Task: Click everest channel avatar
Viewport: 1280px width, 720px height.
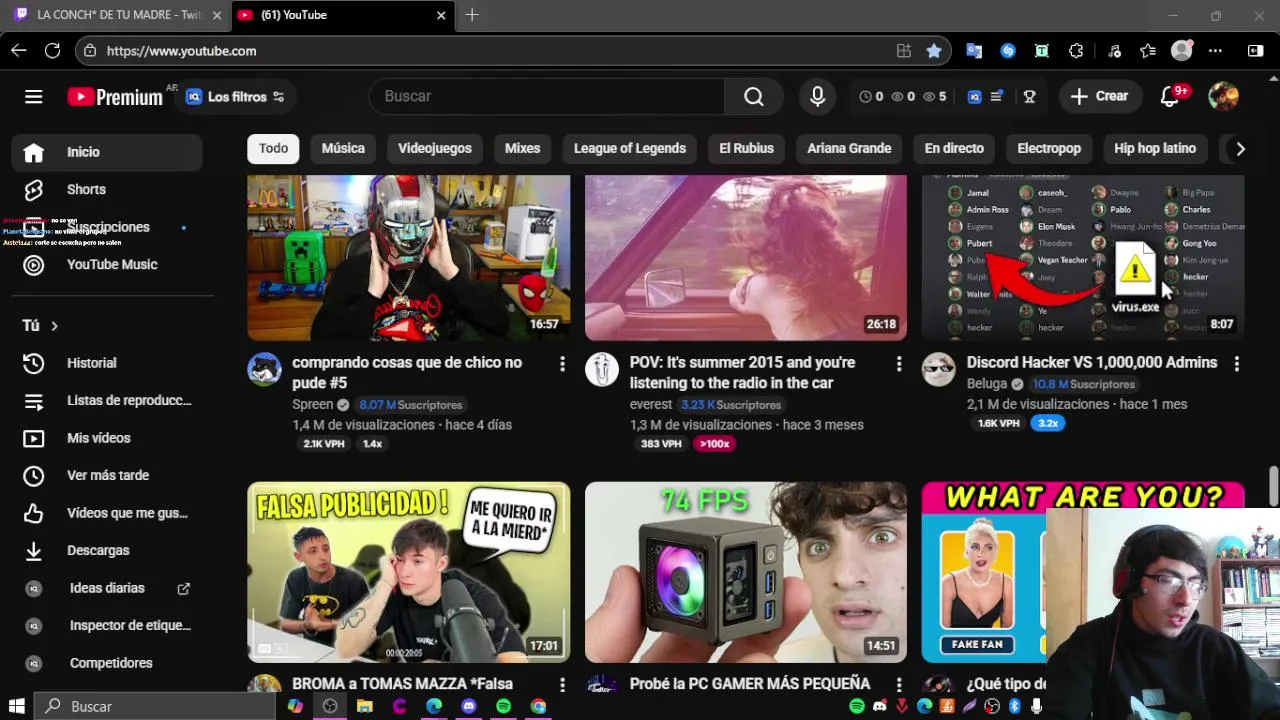Action: [602, 369]
